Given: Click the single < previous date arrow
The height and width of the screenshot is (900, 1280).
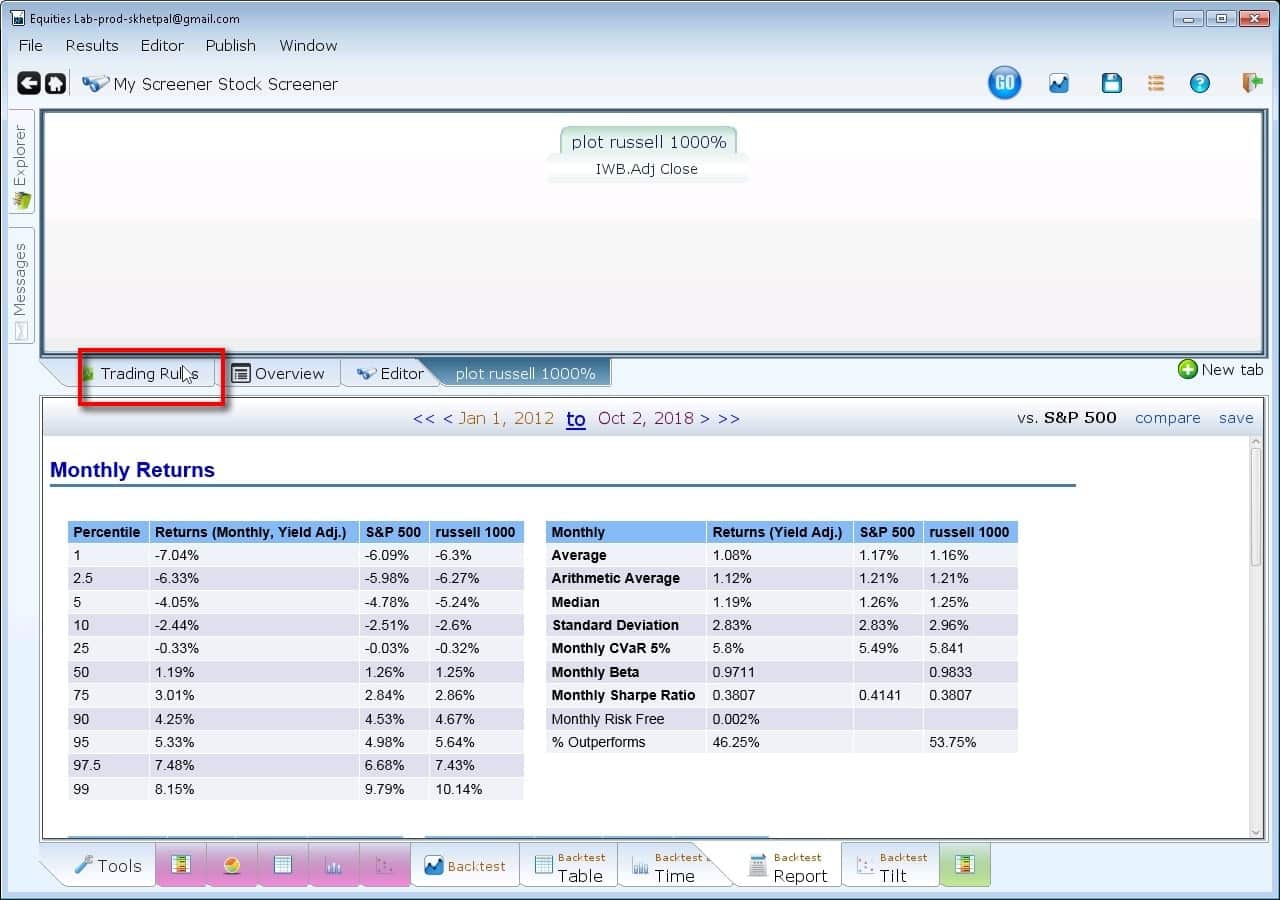Looking at the screenshot, I should click(x=448, y=418).
